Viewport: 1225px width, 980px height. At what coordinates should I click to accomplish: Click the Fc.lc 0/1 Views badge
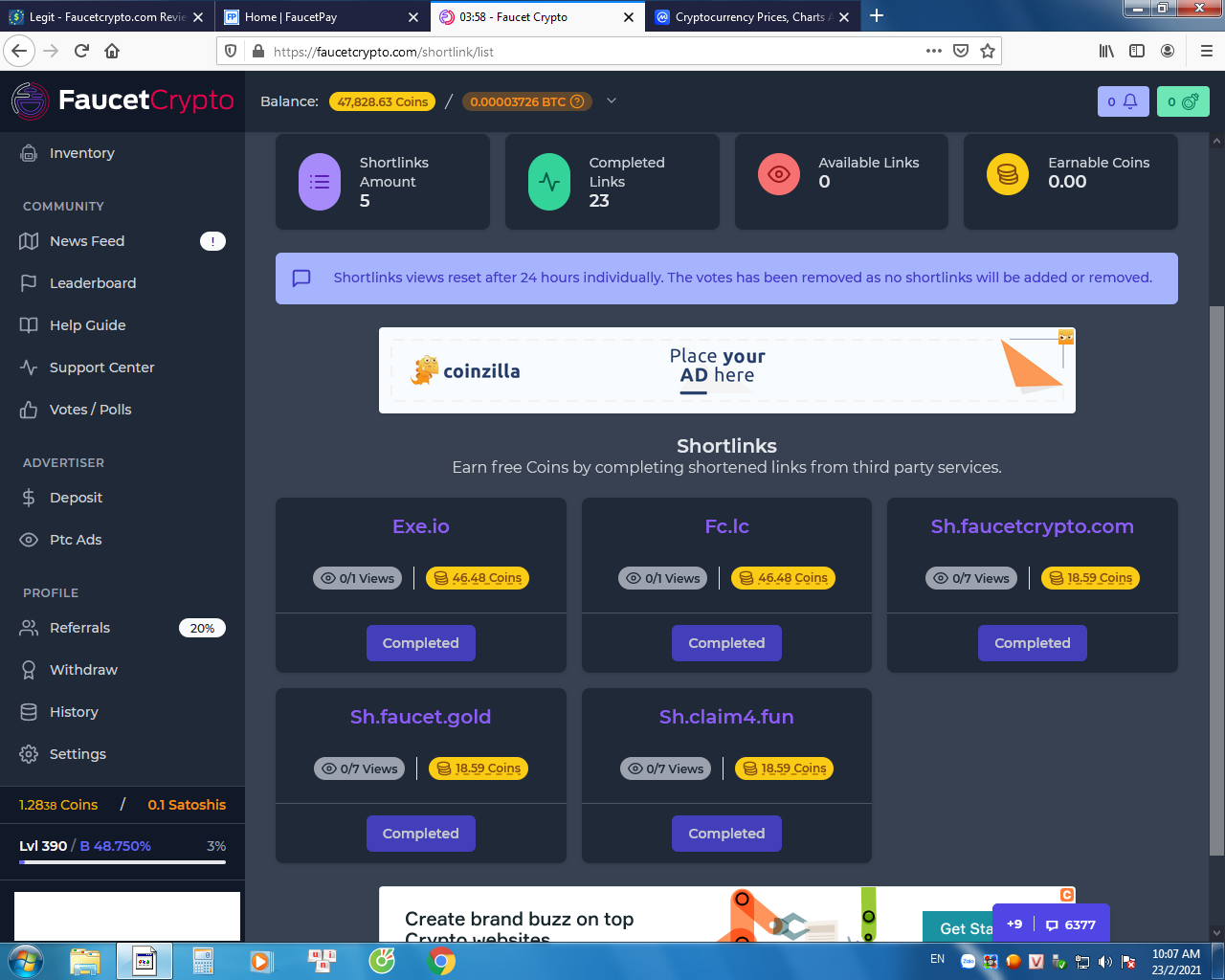point(663,578)
